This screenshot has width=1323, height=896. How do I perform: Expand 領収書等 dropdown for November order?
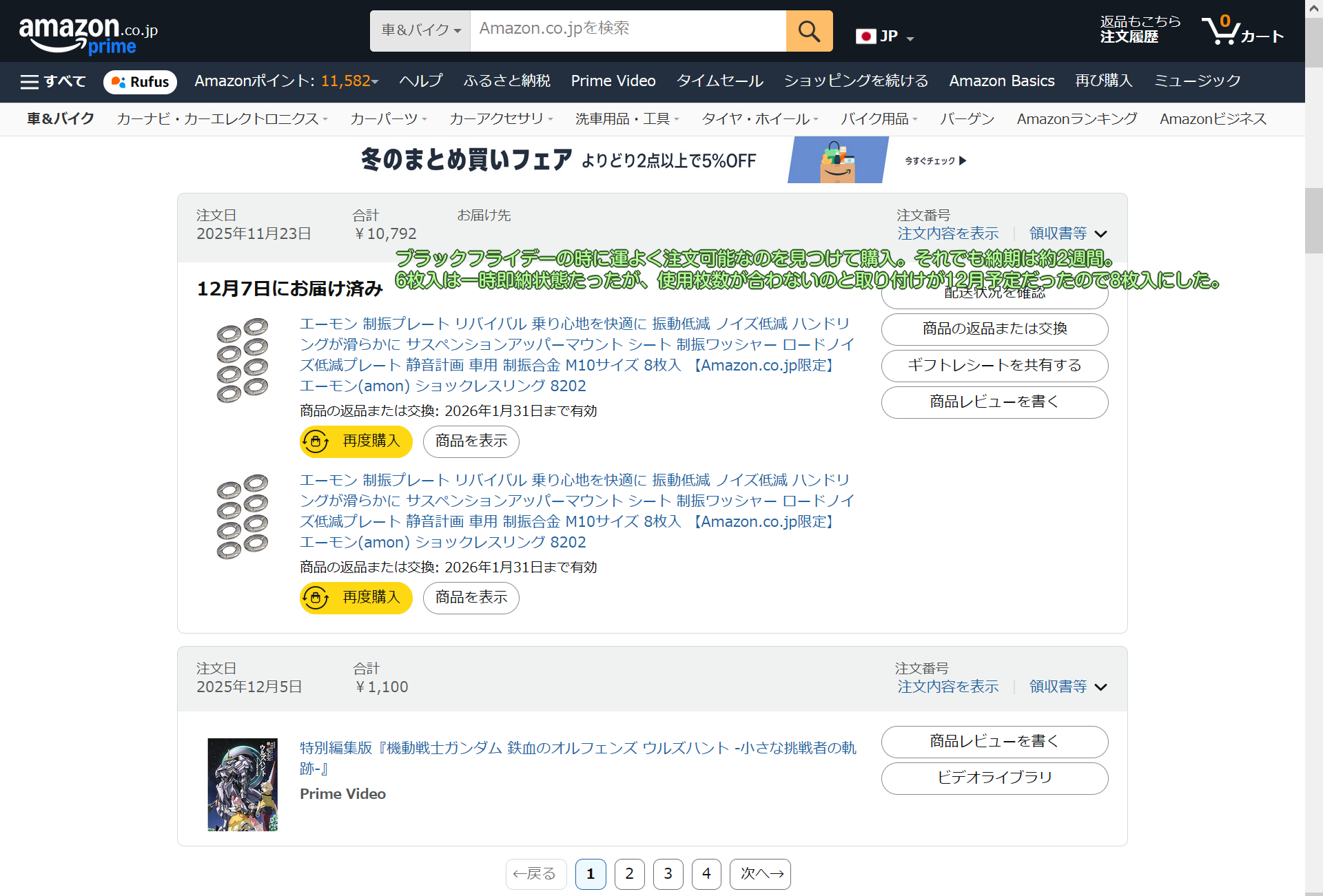point(1067,234)
